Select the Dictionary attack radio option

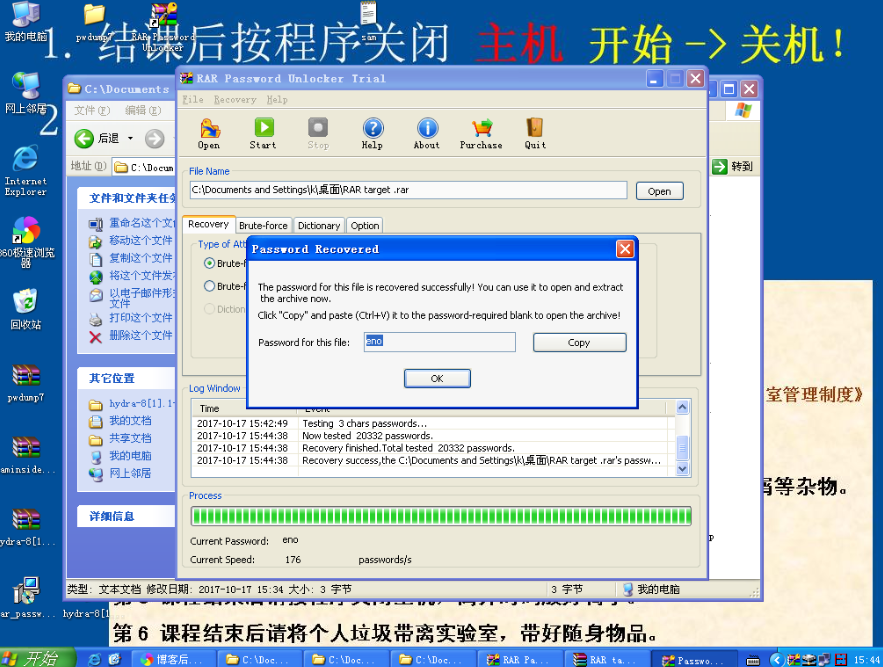point(209,309)
